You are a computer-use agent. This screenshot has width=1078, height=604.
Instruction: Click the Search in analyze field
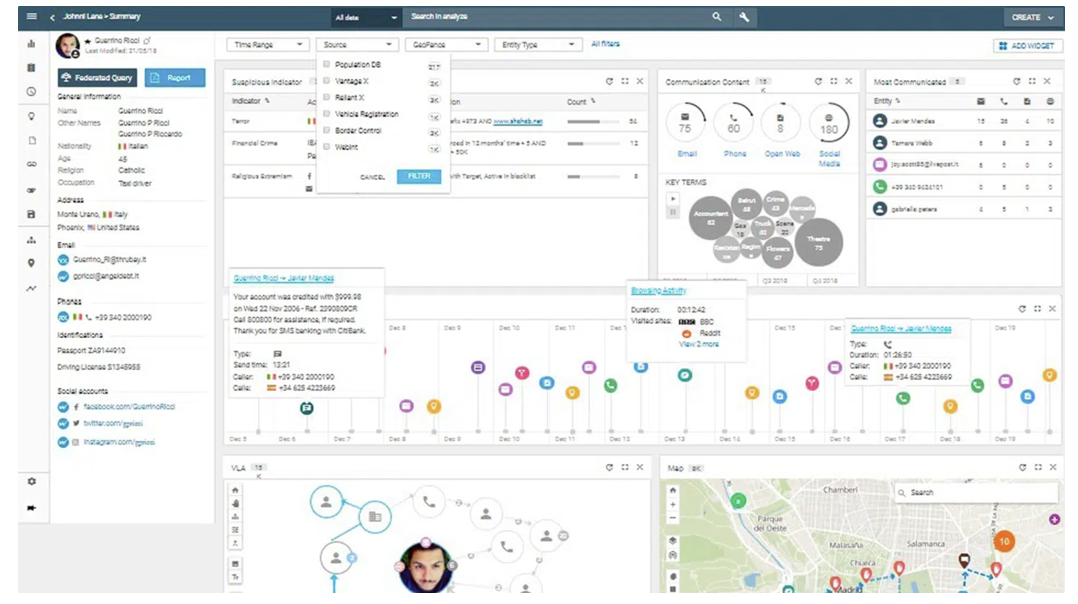point(557,16)
